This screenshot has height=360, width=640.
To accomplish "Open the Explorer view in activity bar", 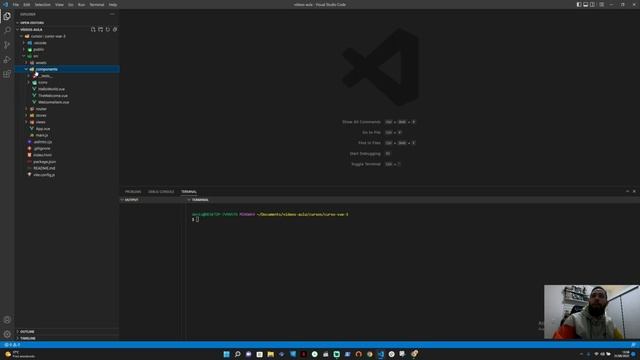I will [7, 16].
